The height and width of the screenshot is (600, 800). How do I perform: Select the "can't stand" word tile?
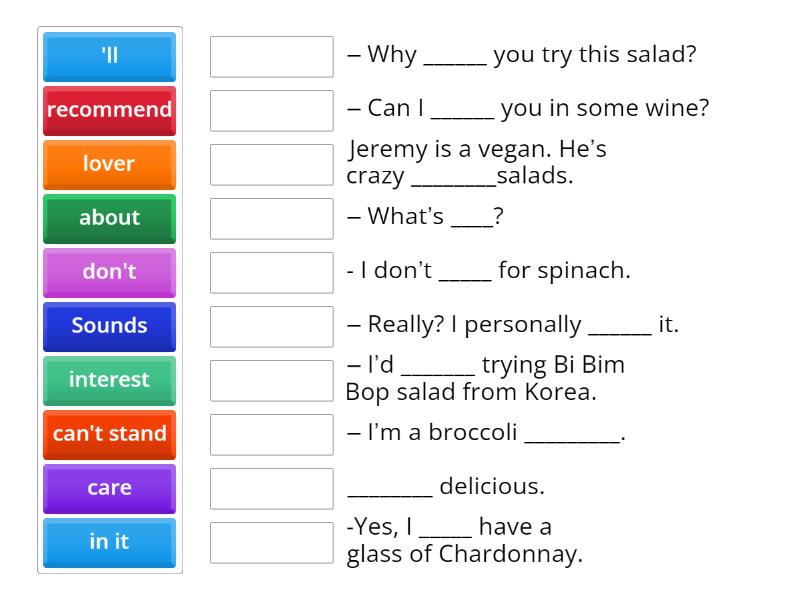click(109, 435)
